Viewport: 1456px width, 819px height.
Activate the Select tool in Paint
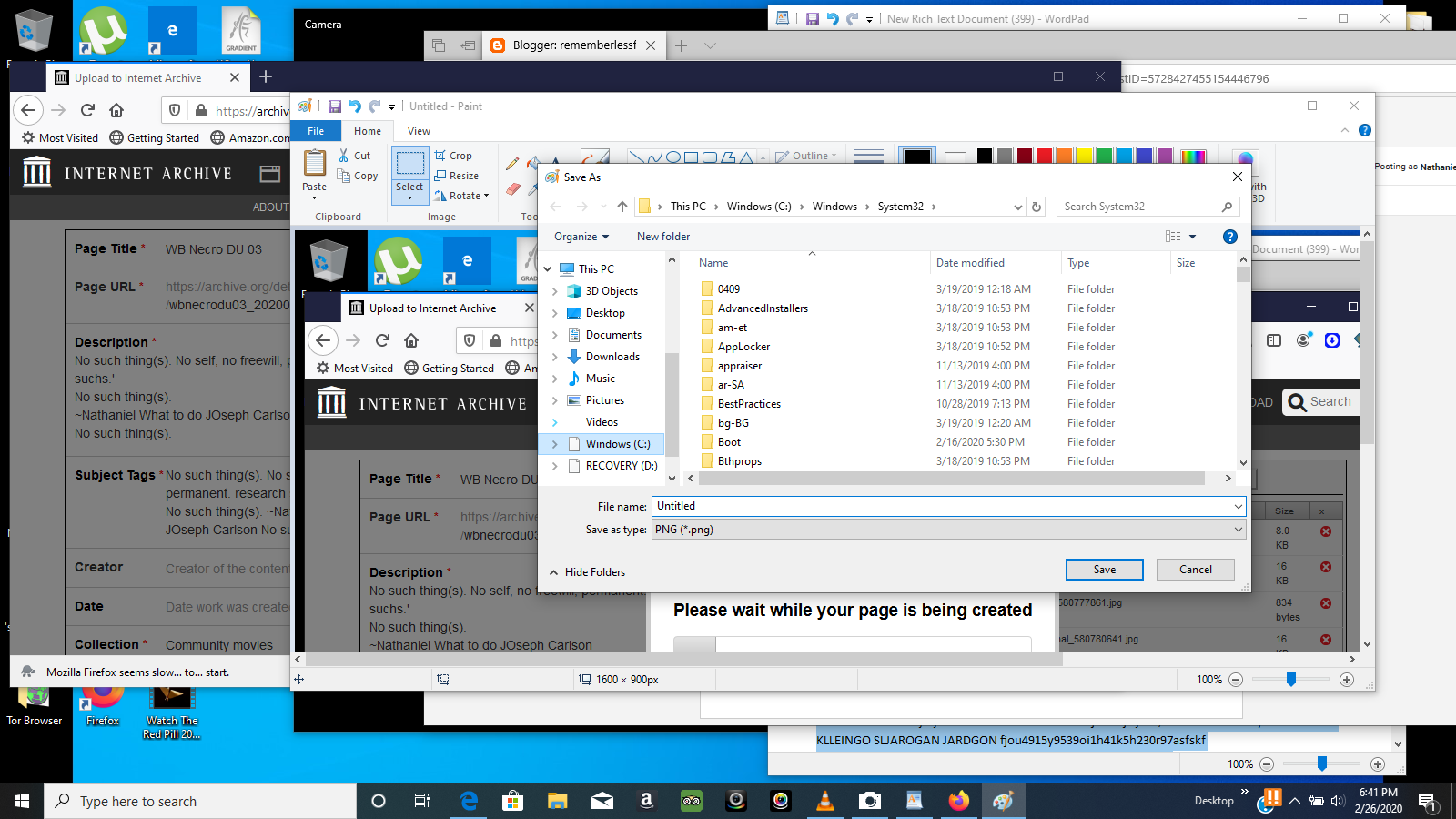(x=409, y=164)
